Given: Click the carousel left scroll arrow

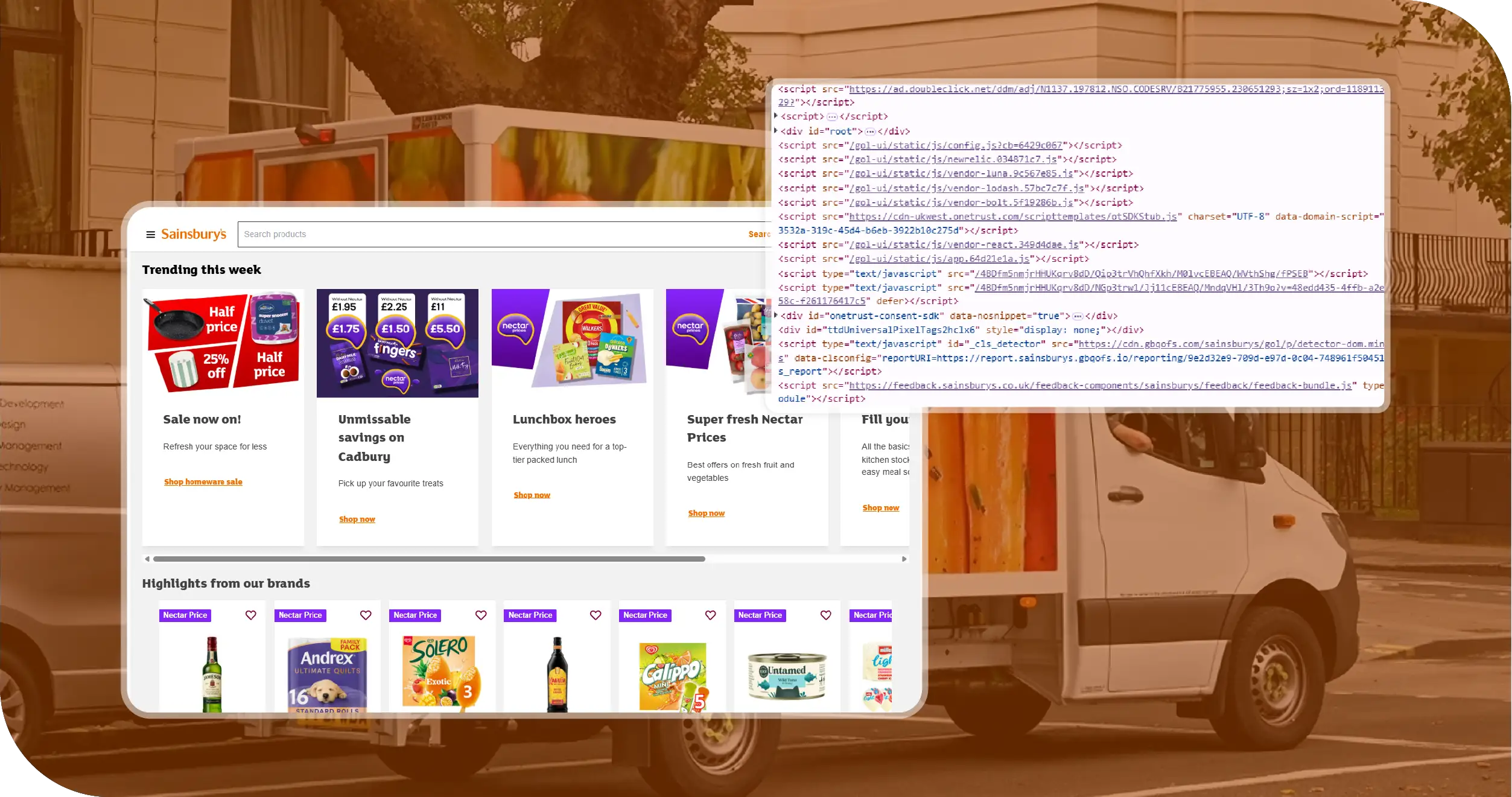Looking at the screenshot, I should click(147, 559).
